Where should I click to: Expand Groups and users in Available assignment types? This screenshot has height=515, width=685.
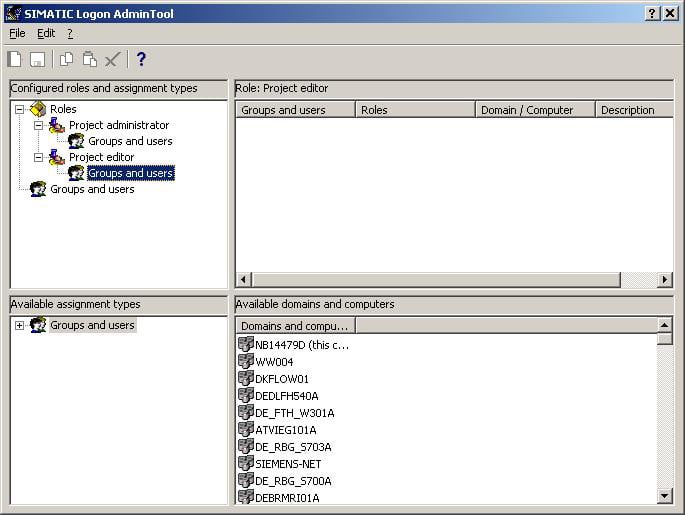20,325
